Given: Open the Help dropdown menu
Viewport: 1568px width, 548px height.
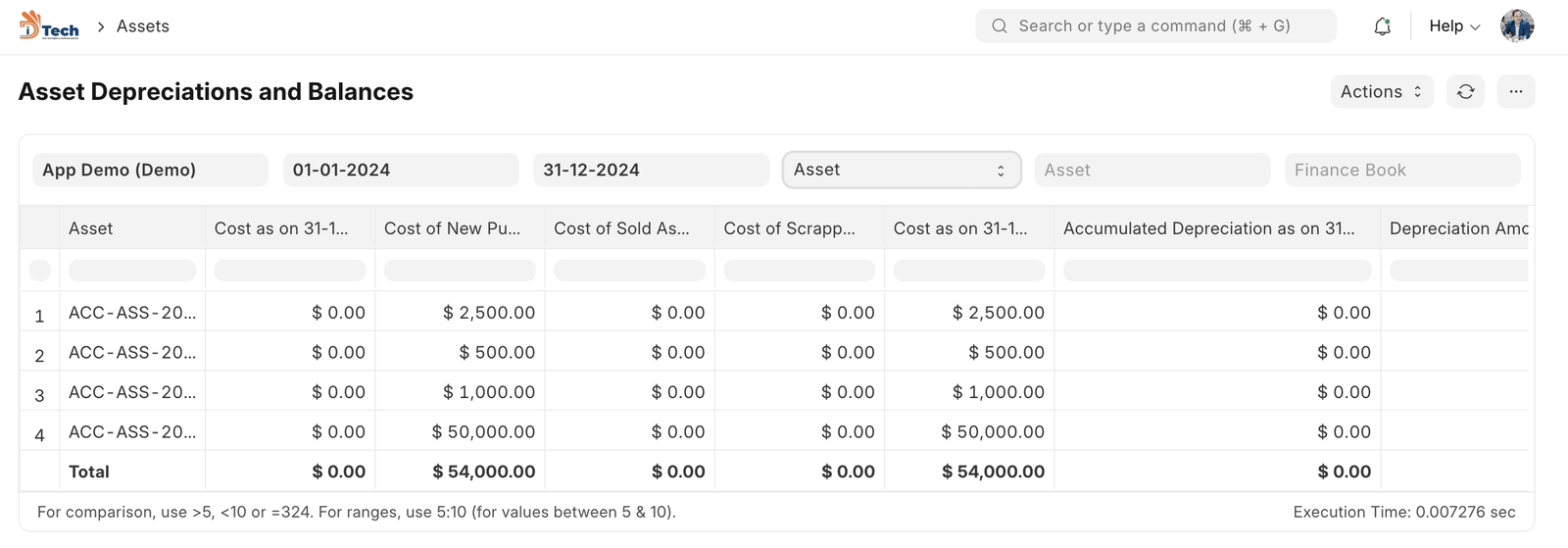Looking at the screenshot, I should (x=1453, y=26).
